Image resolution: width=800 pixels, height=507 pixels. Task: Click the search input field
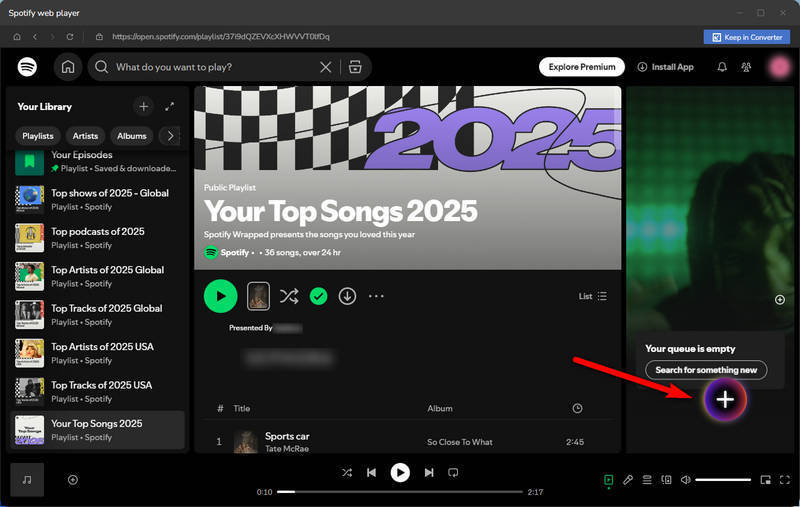(214, 67)
